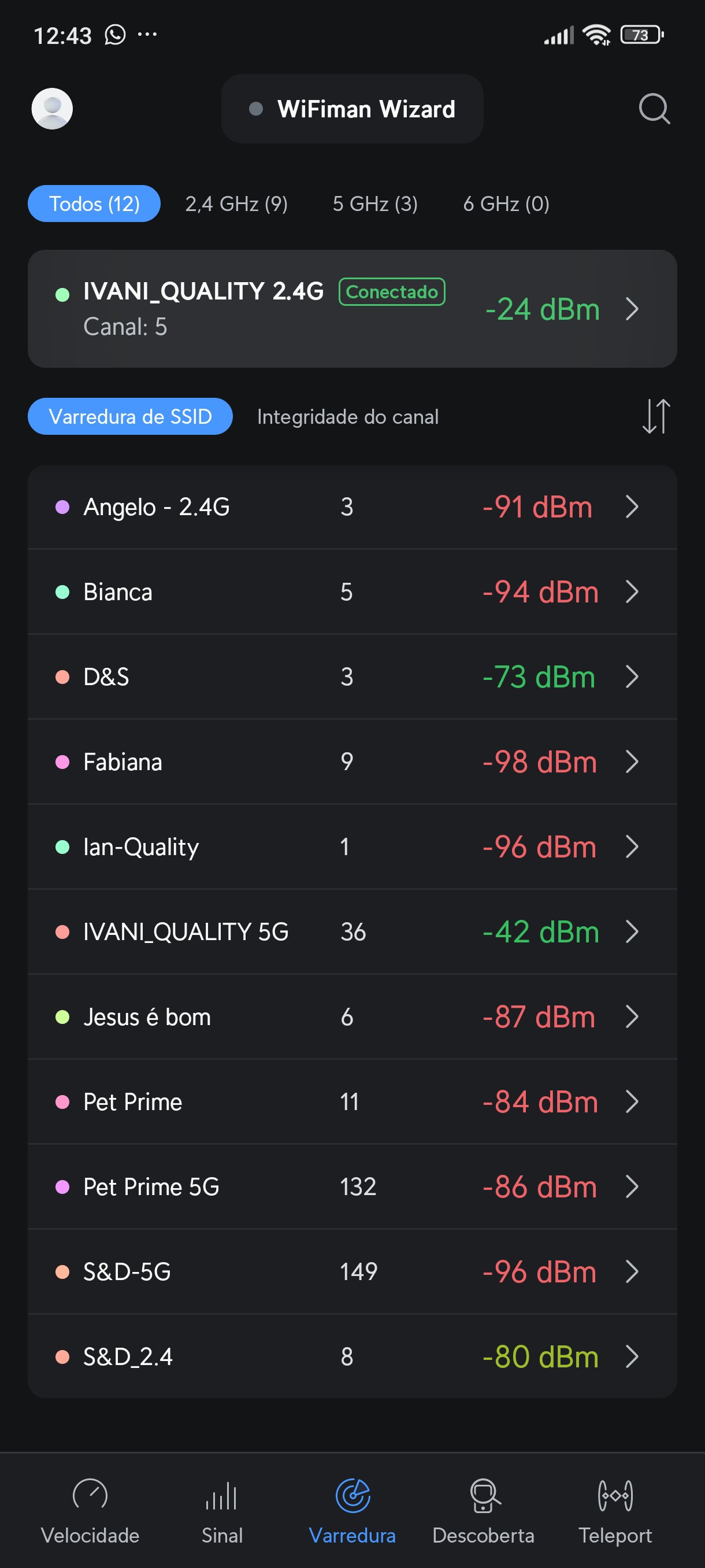The width and height of the screenshot is (705, 1568).
Task: Expand the IVANI_QUALITY 5G row chevron
Action: pyautogui.click(x=632, y=932)
